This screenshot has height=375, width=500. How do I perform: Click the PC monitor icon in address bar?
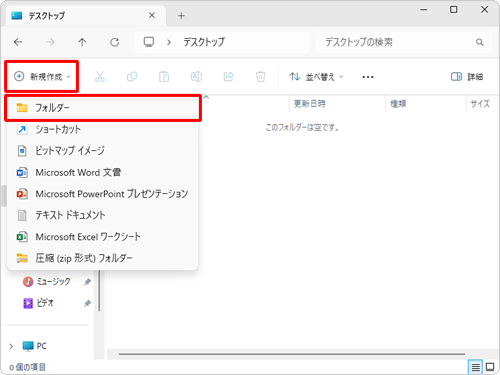(x=149, y=42)
